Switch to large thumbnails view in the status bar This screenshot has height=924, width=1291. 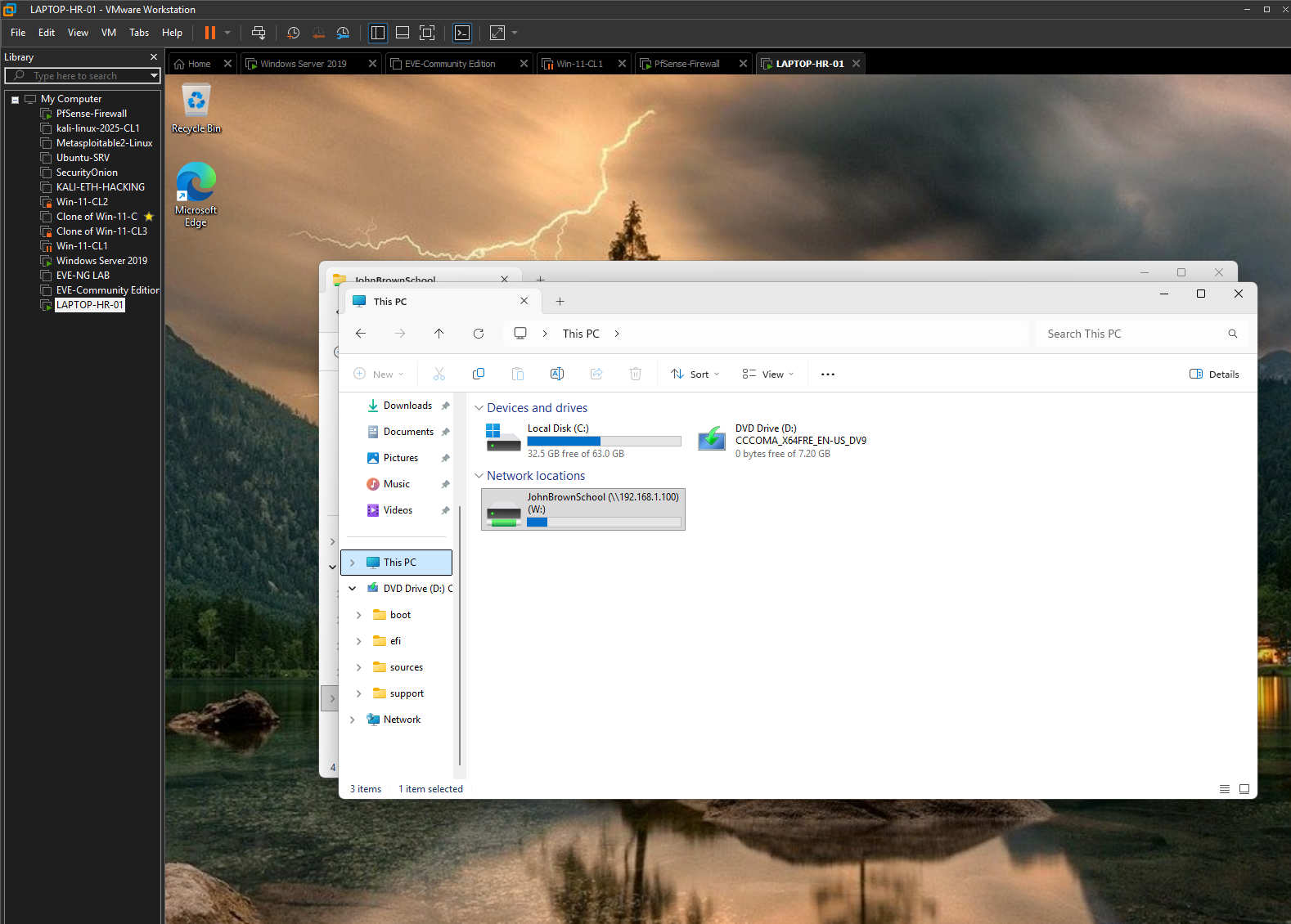click(x=1244, y=789)
